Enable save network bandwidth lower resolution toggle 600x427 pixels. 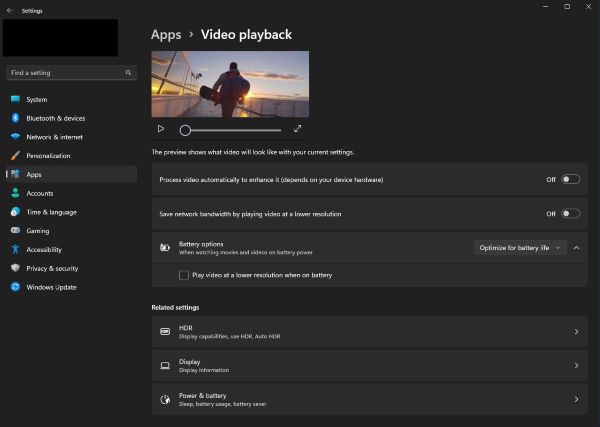pos(569,213)
